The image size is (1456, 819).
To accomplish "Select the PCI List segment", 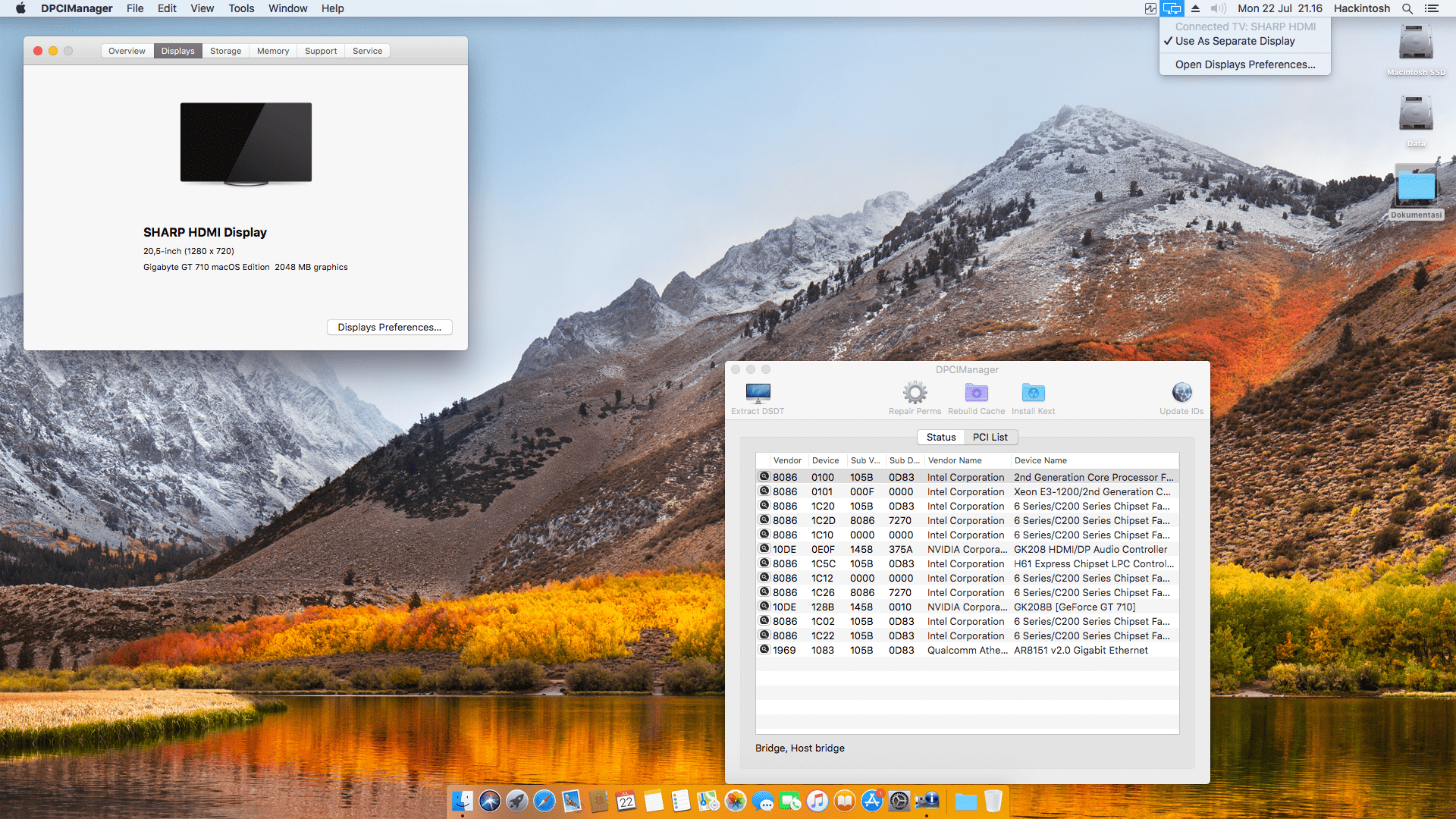I will pos(990,437).
